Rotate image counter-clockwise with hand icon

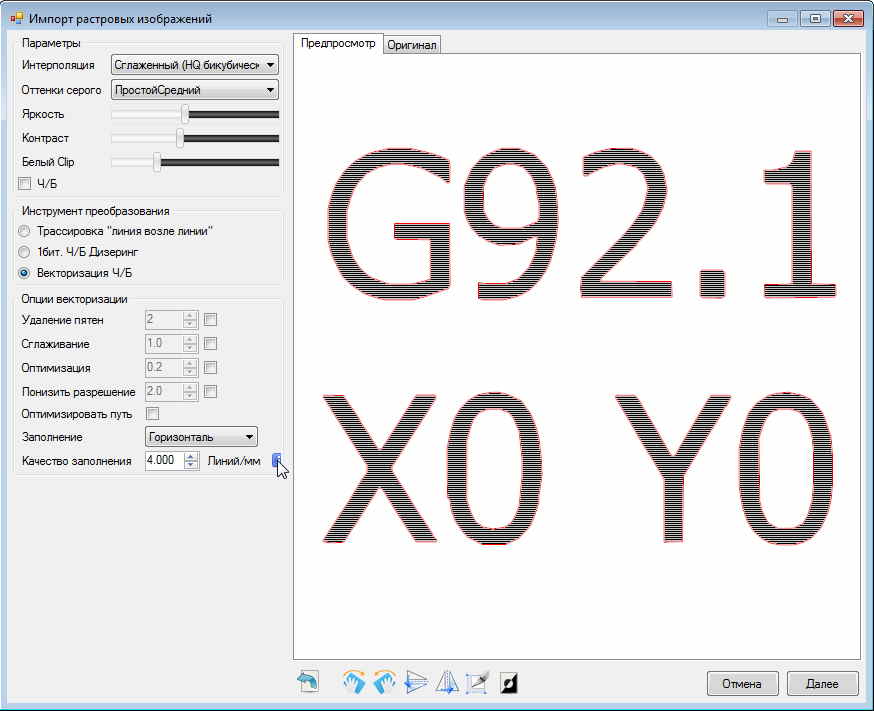(x=385, y=683)
